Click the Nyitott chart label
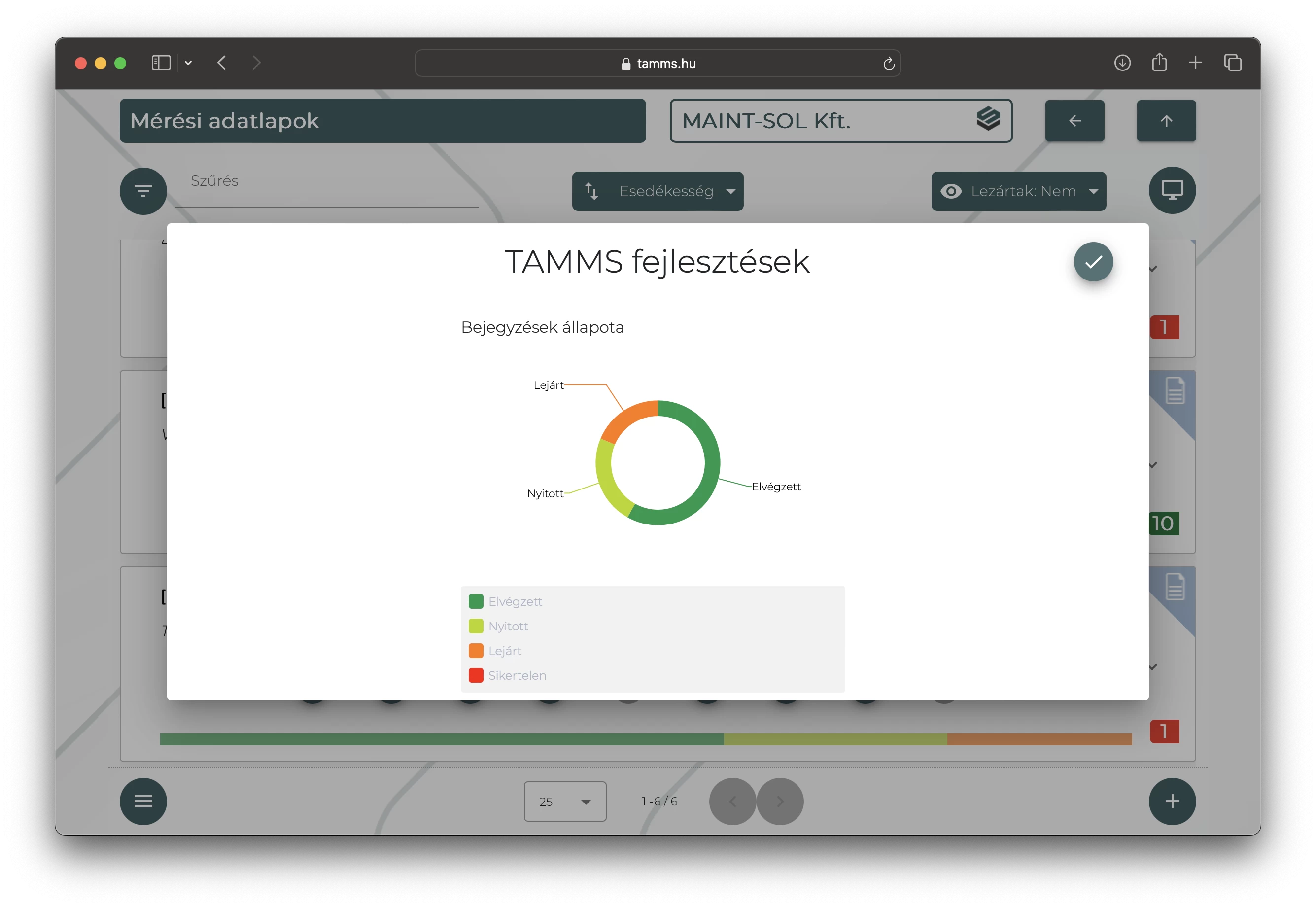This screenshot has width=1316, height=908. pos(545,493)
